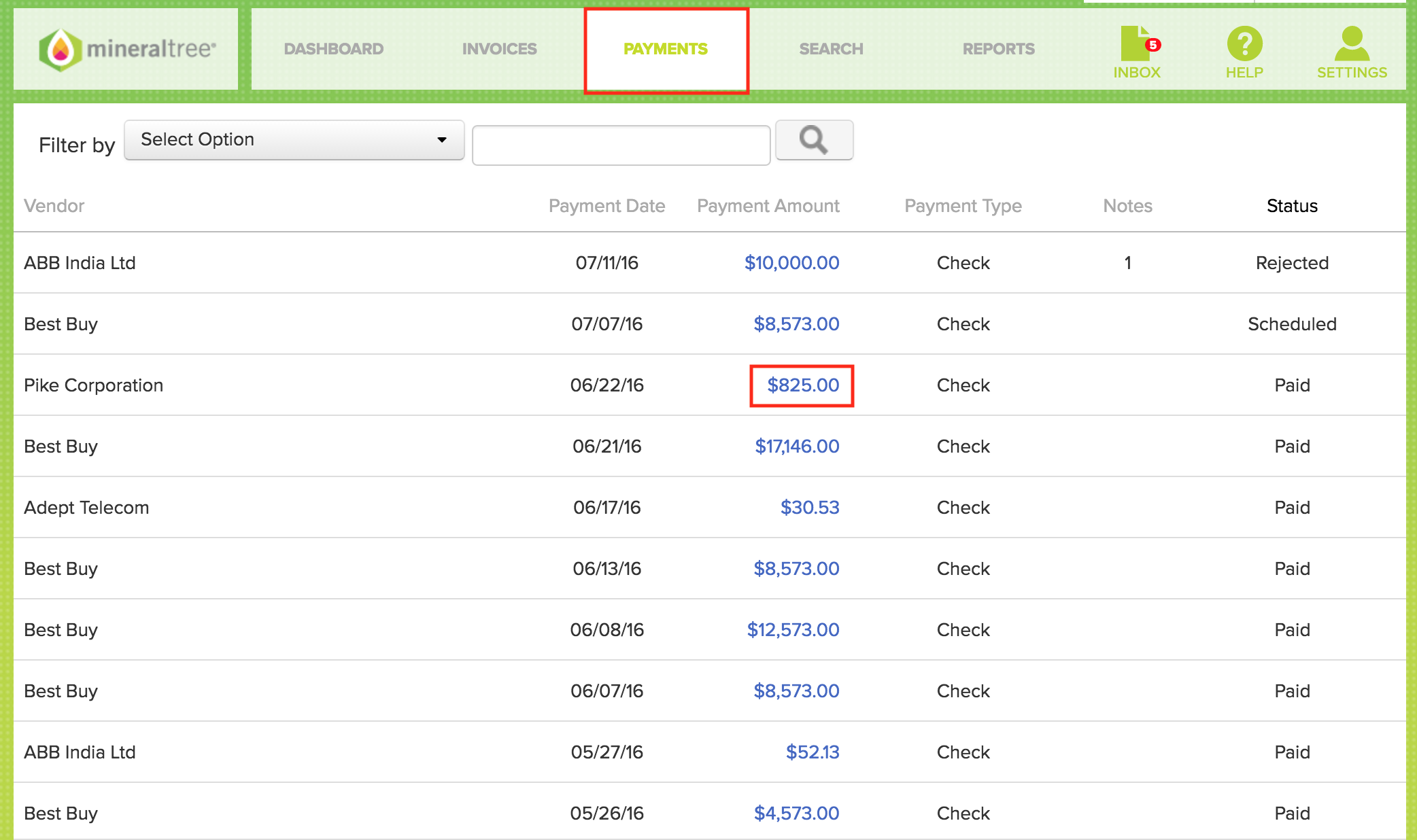
Task: Open the $8,573.00 payment dated 07/07/16
Action: tap(797, 324)
